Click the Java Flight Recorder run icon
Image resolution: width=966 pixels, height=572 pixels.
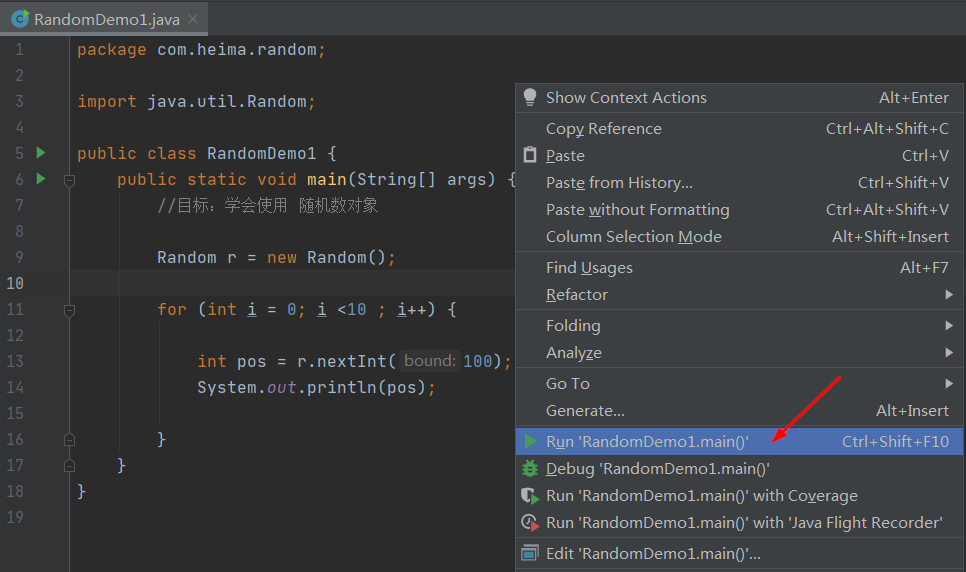(530, 522)
